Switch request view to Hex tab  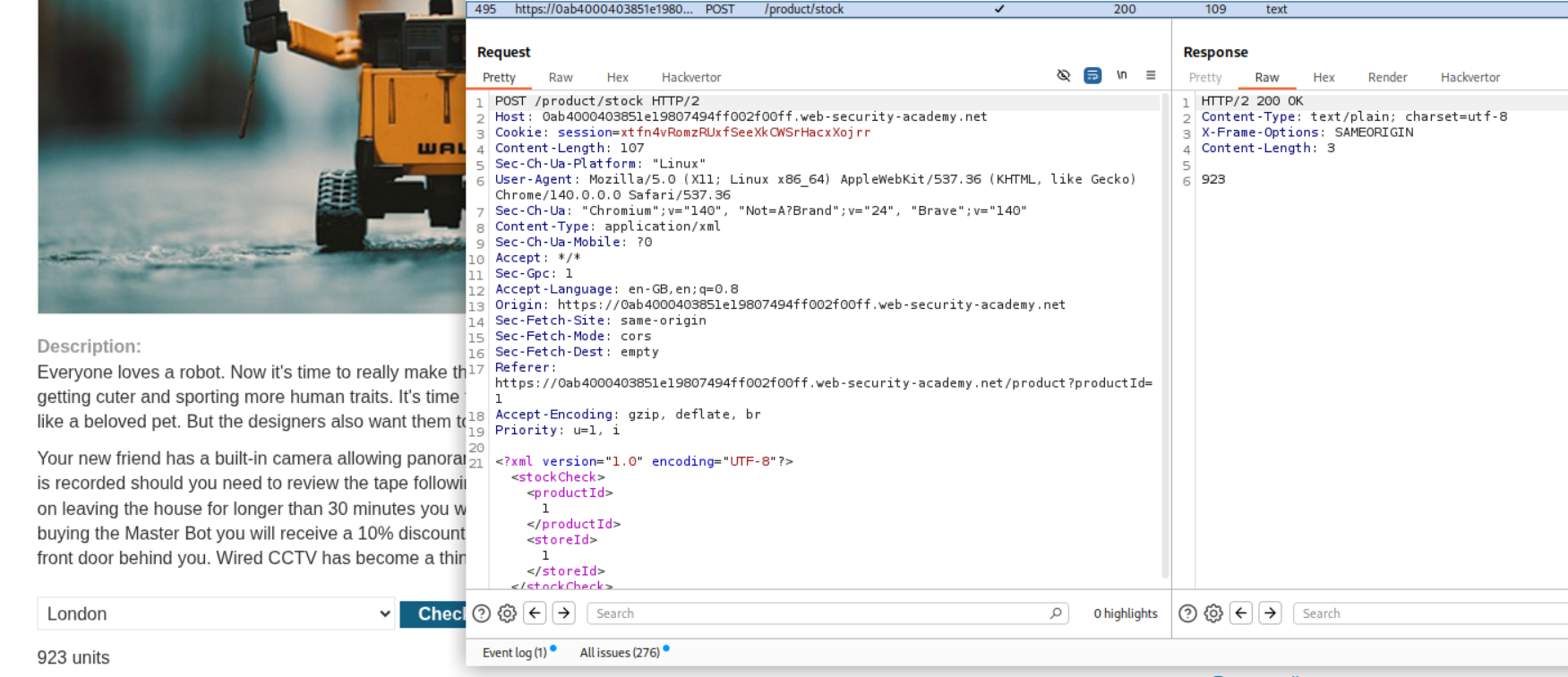pos(617,78)
